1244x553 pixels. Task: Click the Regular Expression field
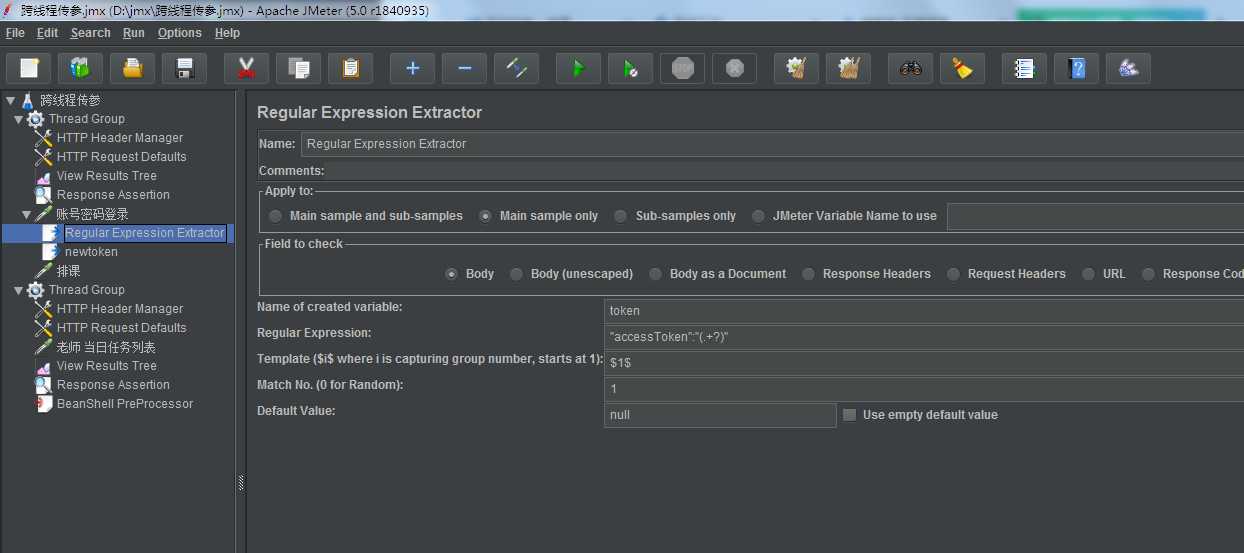924,336
